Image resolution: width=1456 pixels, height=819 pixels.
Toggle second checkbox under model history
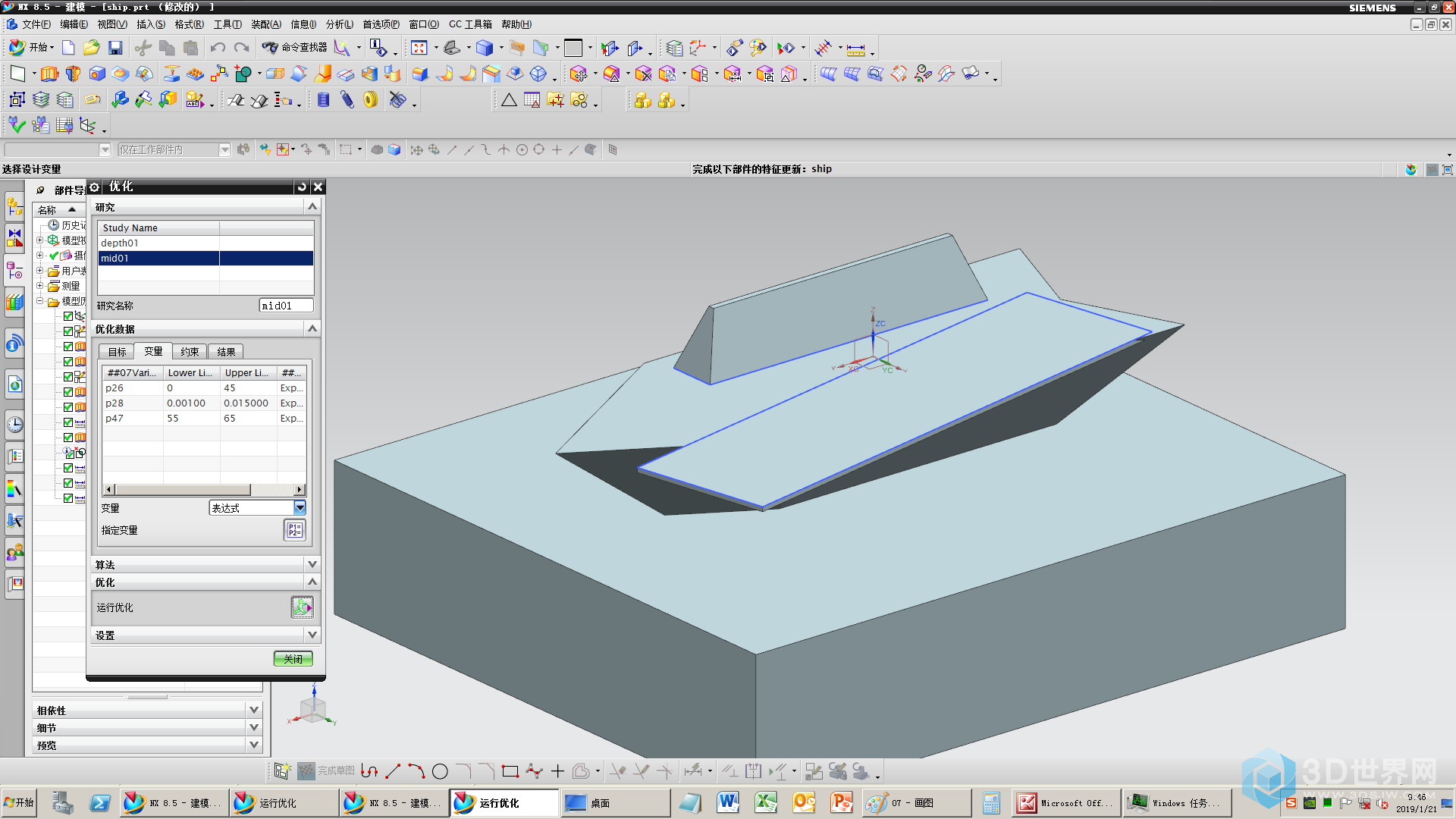pyautogui.click(x=68, y=331)
